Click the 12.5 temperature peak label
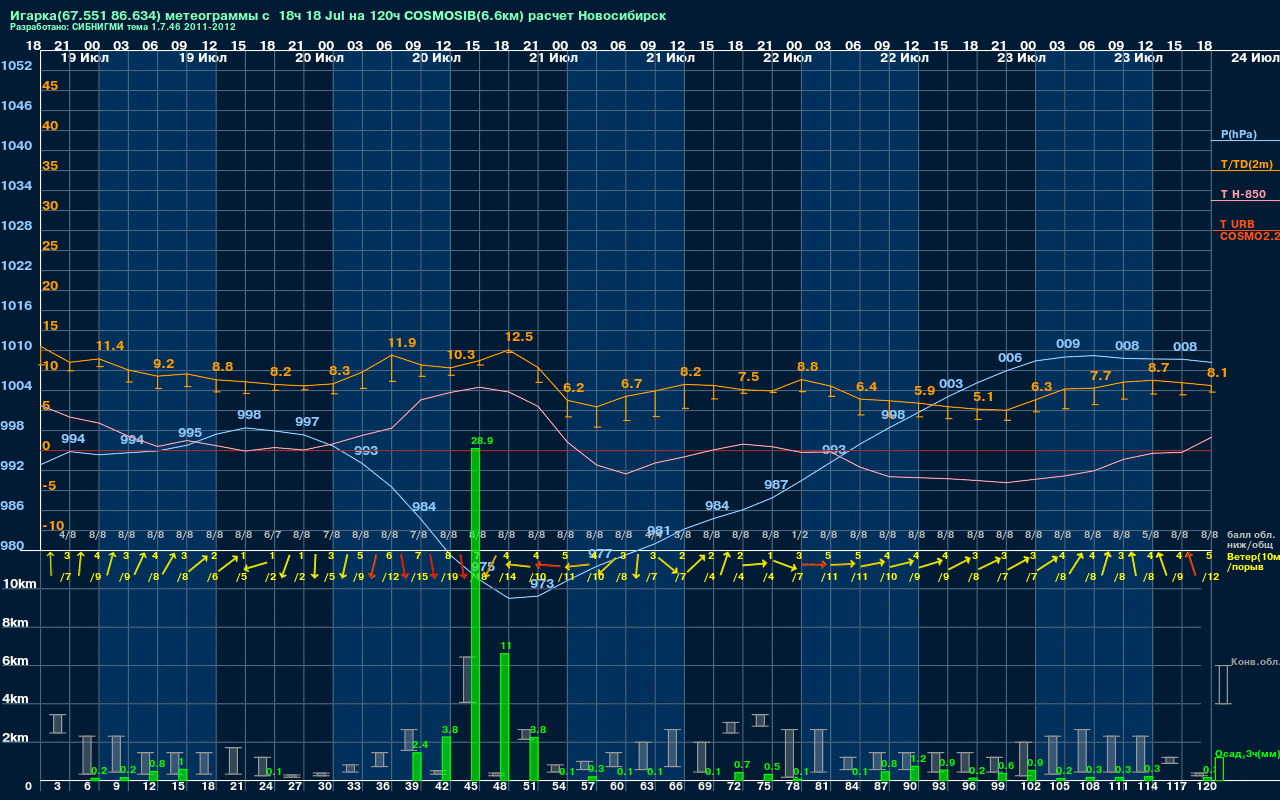Screen dimensions: 1280x800 [x=519, y=337]
